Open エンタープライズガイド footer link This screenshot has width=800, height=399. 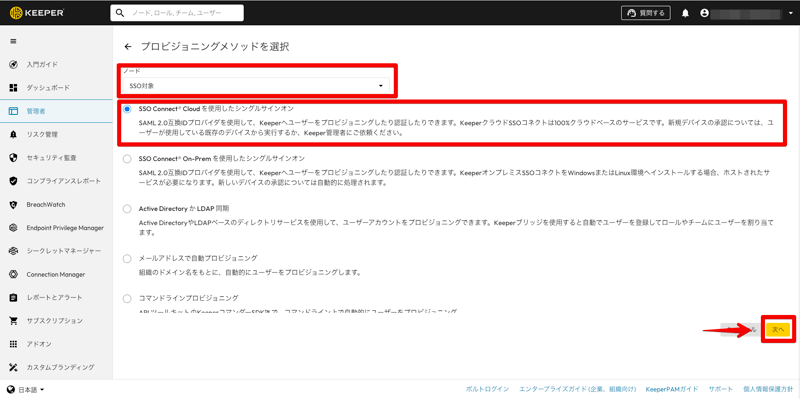(x=577, y=389)
